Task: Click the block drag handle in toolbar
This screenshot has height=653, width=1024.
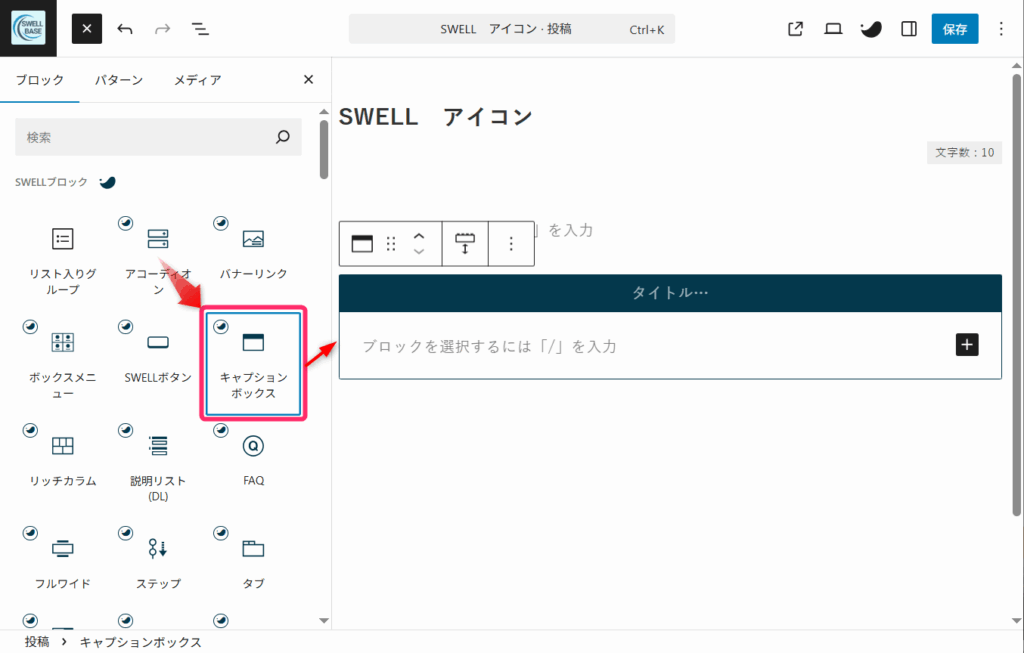Action: (391, 244)
